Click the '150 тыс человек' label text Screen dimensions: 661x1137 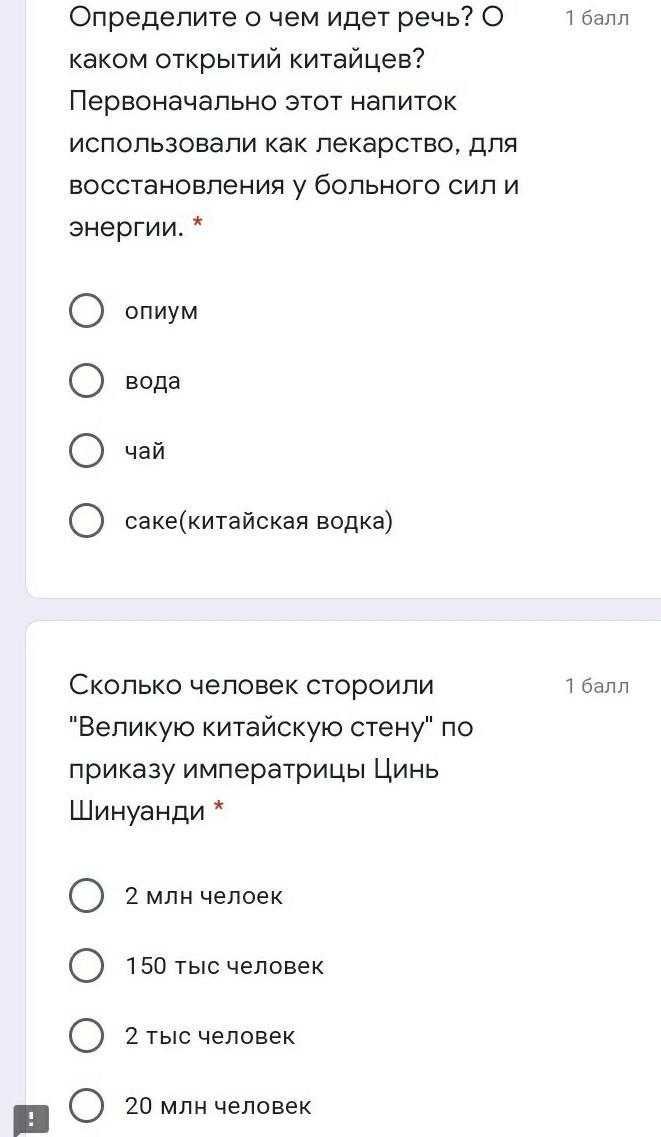click(x=224, y=966)
